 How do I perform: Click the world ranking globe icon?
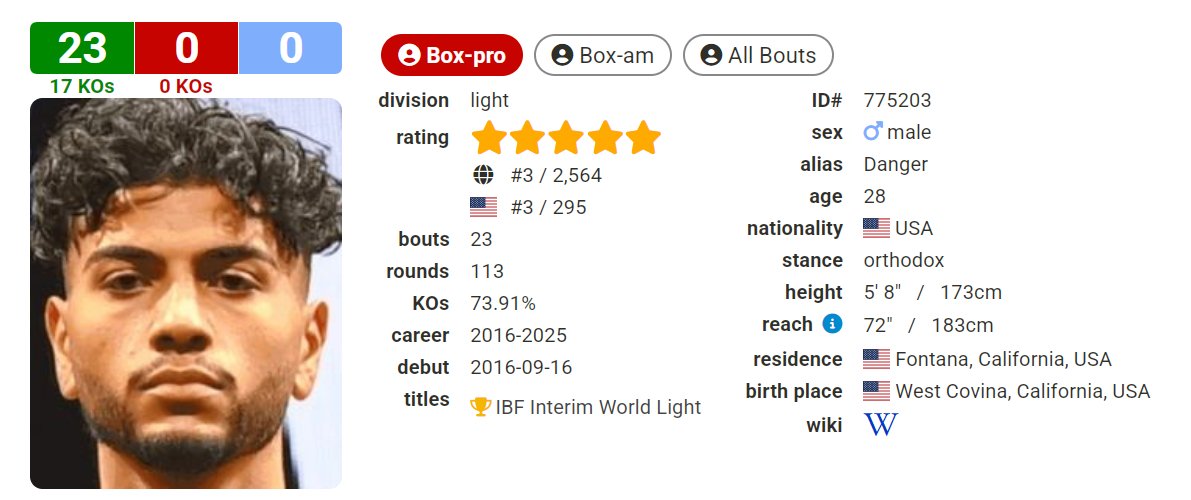click(483, 176)
